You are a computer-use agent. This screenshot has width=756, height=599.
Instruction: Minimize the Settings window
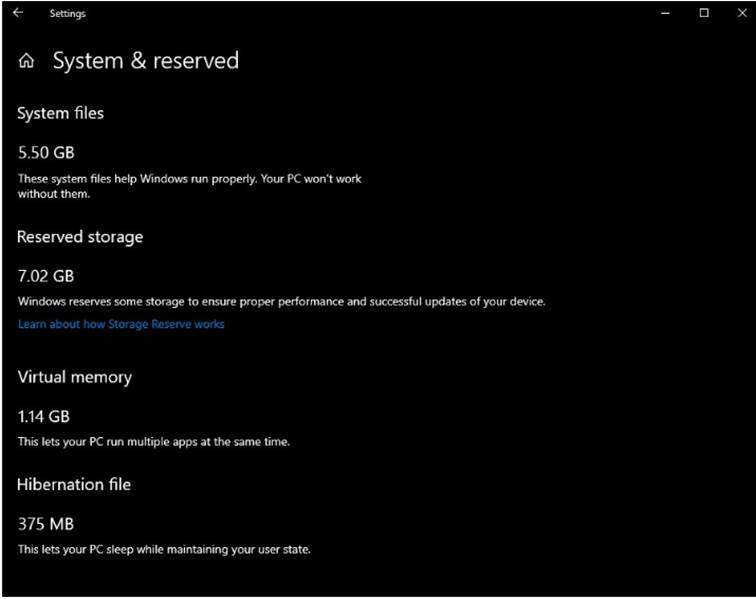pyautogui.click(x=665, y=14)
